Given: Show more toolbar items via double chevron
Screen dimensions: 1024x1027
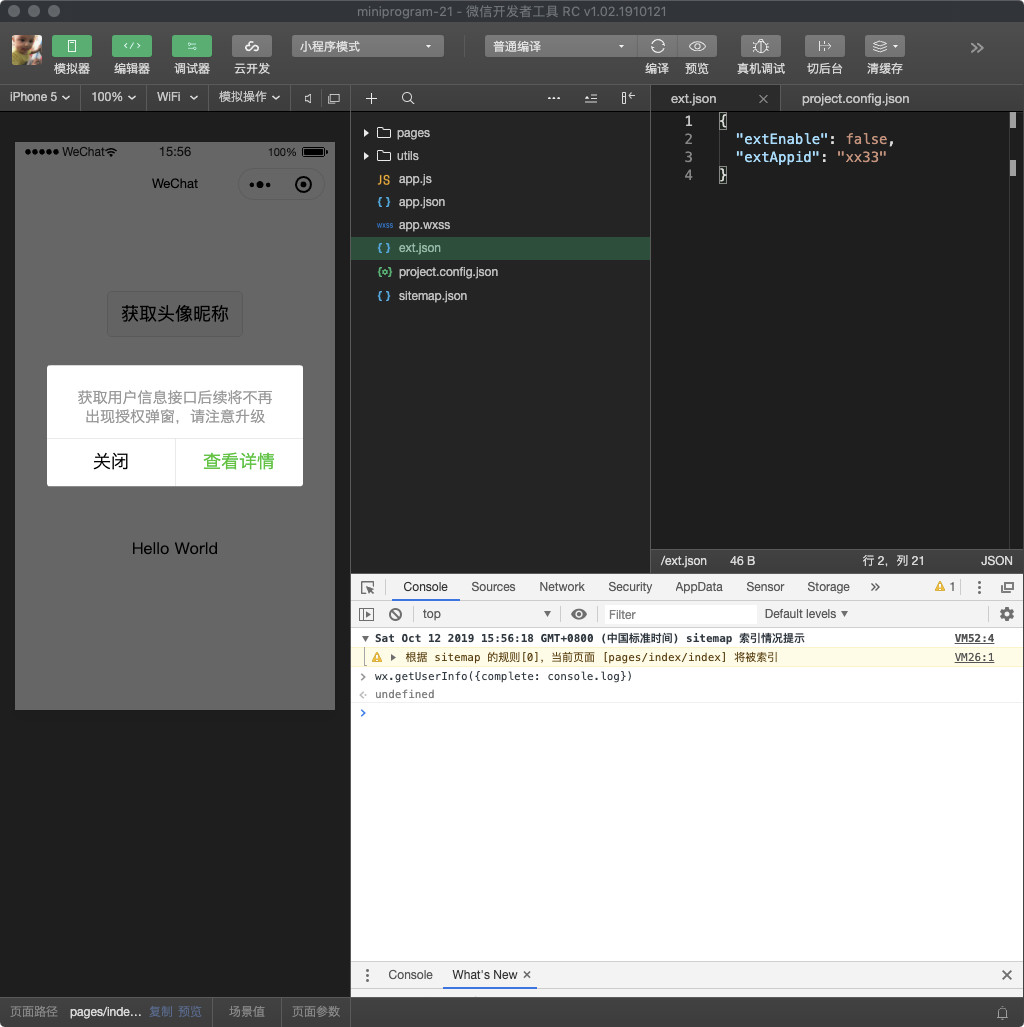Looking at the screenshot, I should coord(977,48).
